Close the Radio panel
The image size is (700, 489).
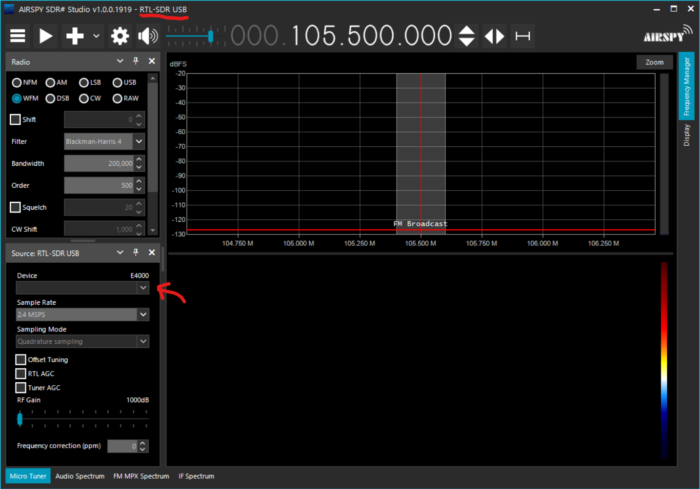[x=152, y=61]
